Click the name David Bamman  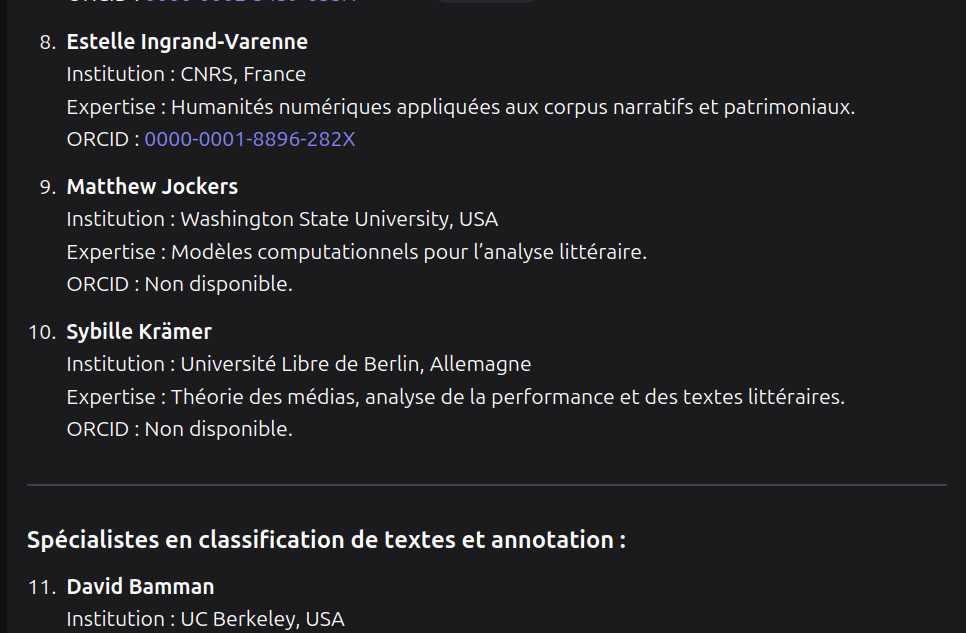coord(140,587)
